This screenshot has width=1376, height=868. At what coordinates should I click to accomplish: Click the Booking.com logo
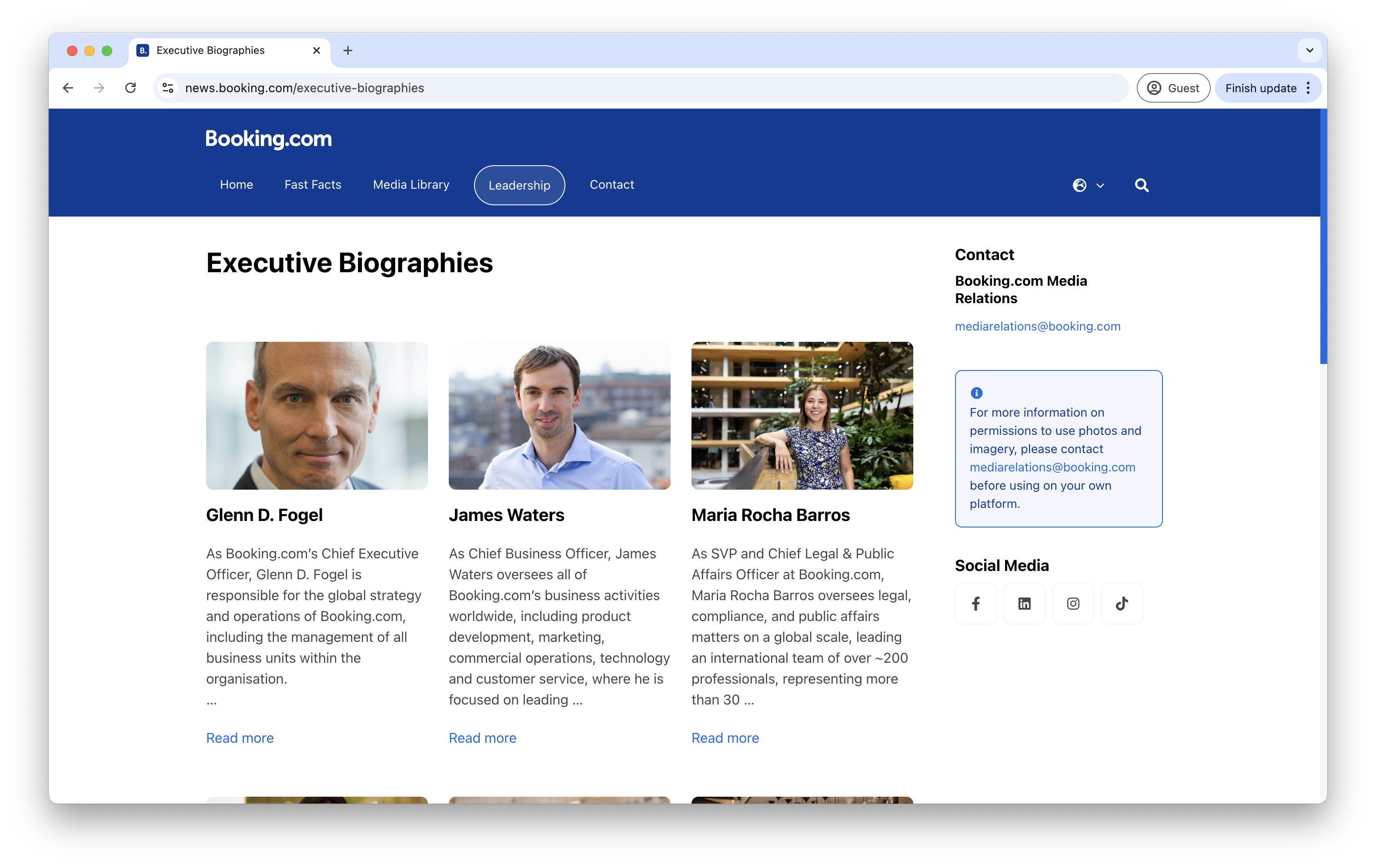[269, 139]
